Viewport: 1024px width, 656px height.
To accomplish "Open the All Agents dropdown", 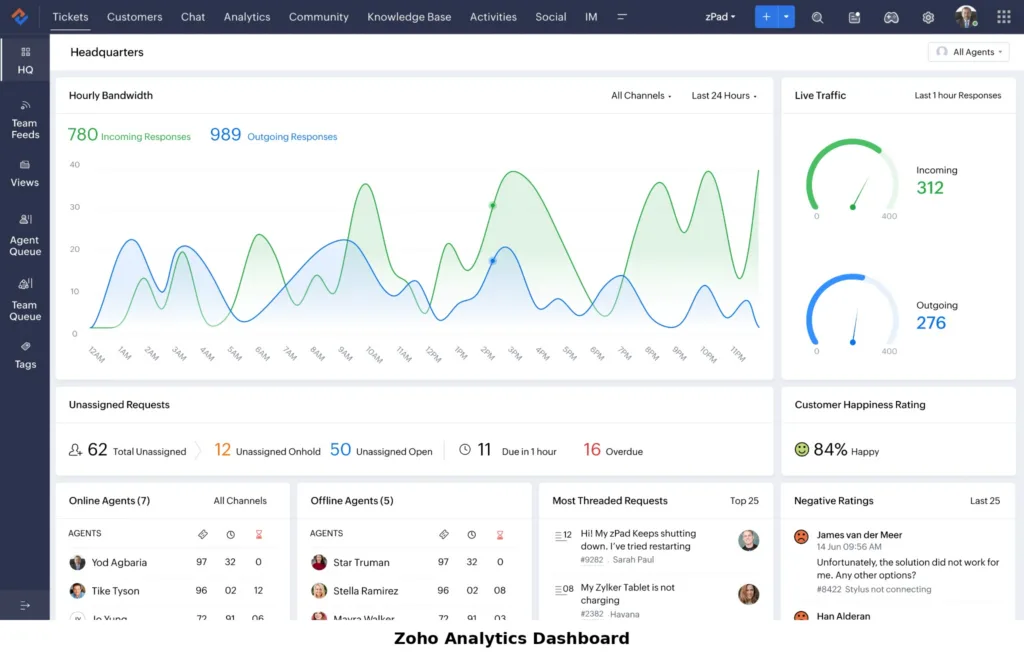I will pos(968,52).
